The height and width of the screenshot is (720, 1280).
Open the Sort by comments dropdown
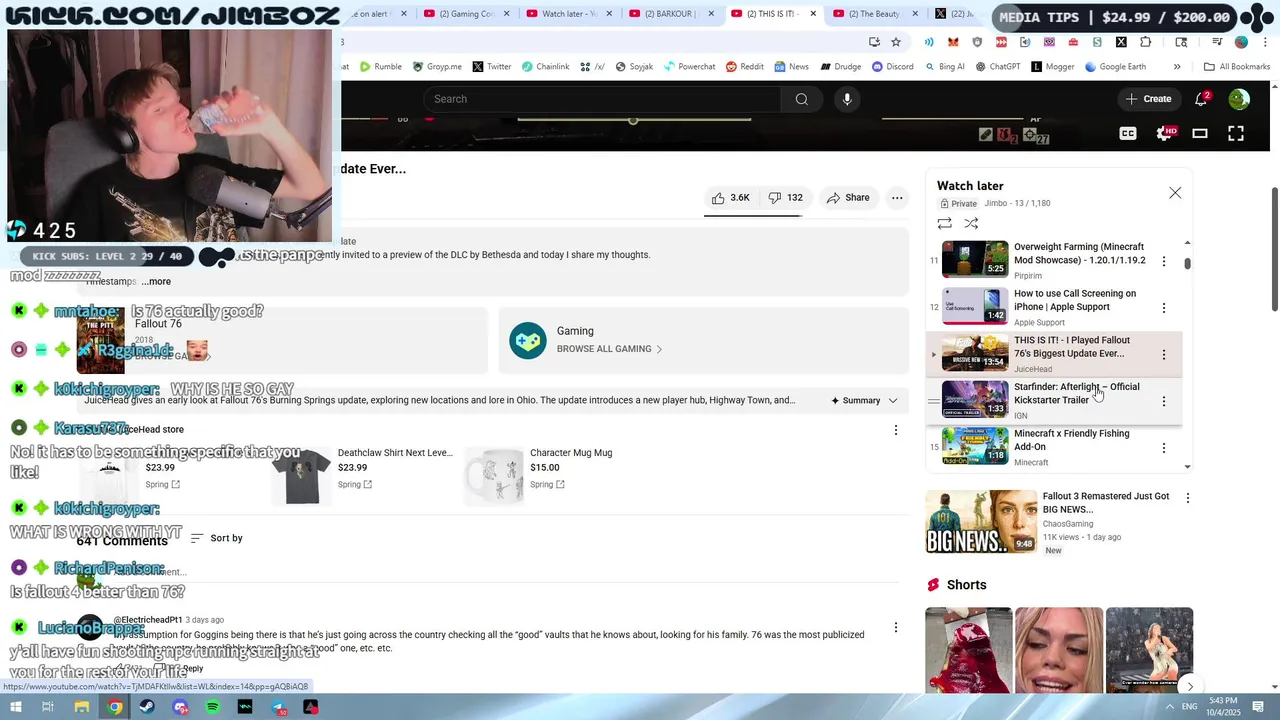pyautogui.click(x=217, y=538)
